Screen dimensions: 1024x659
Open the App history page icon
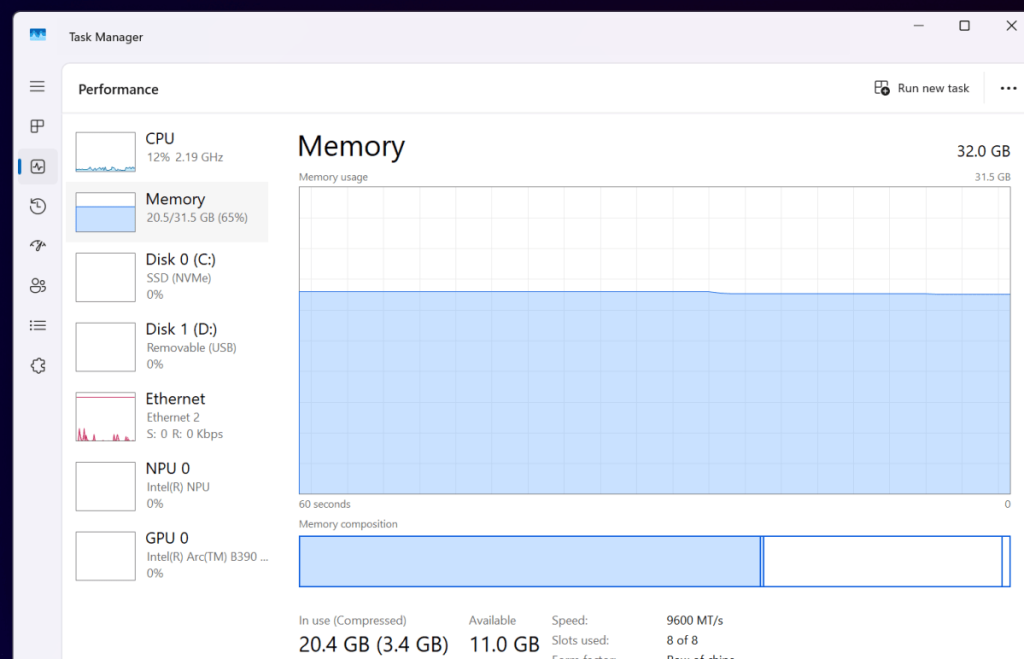point(37,206)
